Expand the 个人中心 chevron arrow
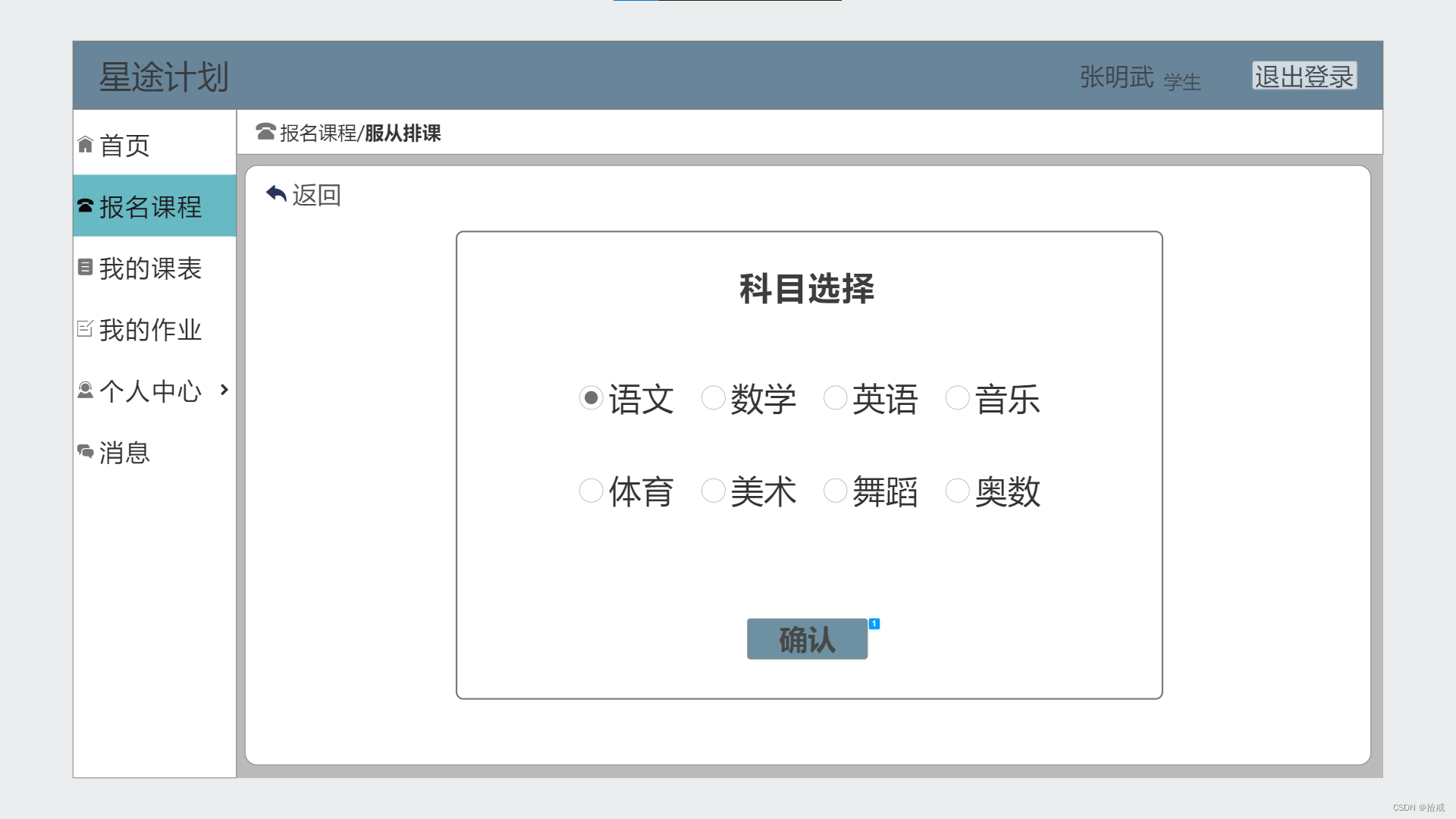Screen dimensions: 1456x819 (224, 390)
